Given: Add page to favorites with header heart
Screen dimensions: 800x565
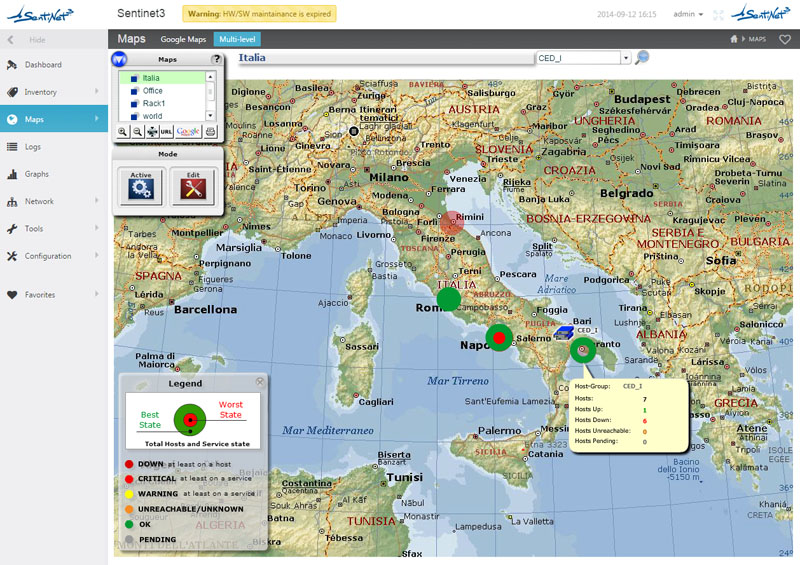Looking at the screenshot, I should (785, 39).
